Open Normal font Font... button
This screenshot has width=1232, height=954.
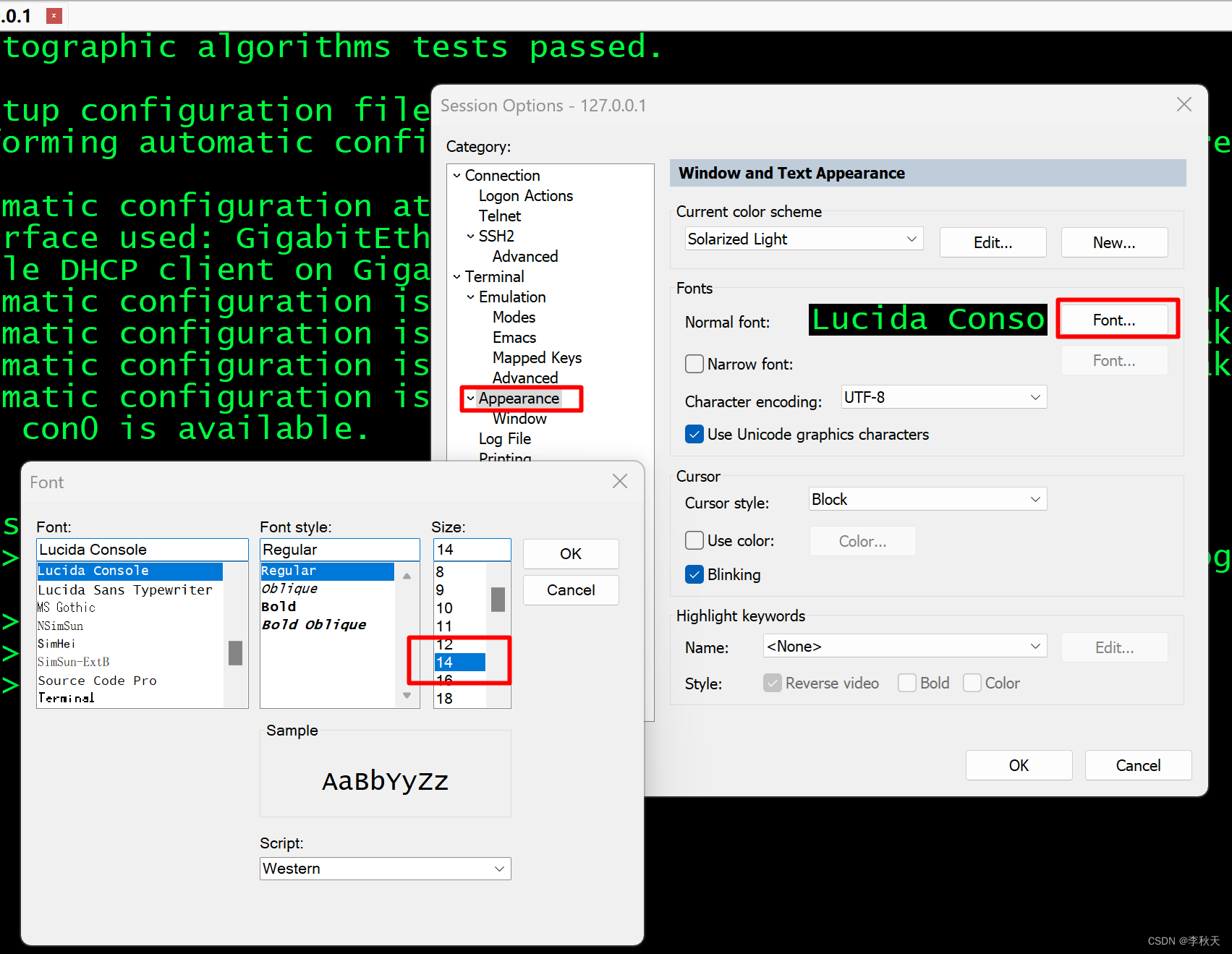coord(1114,320)
